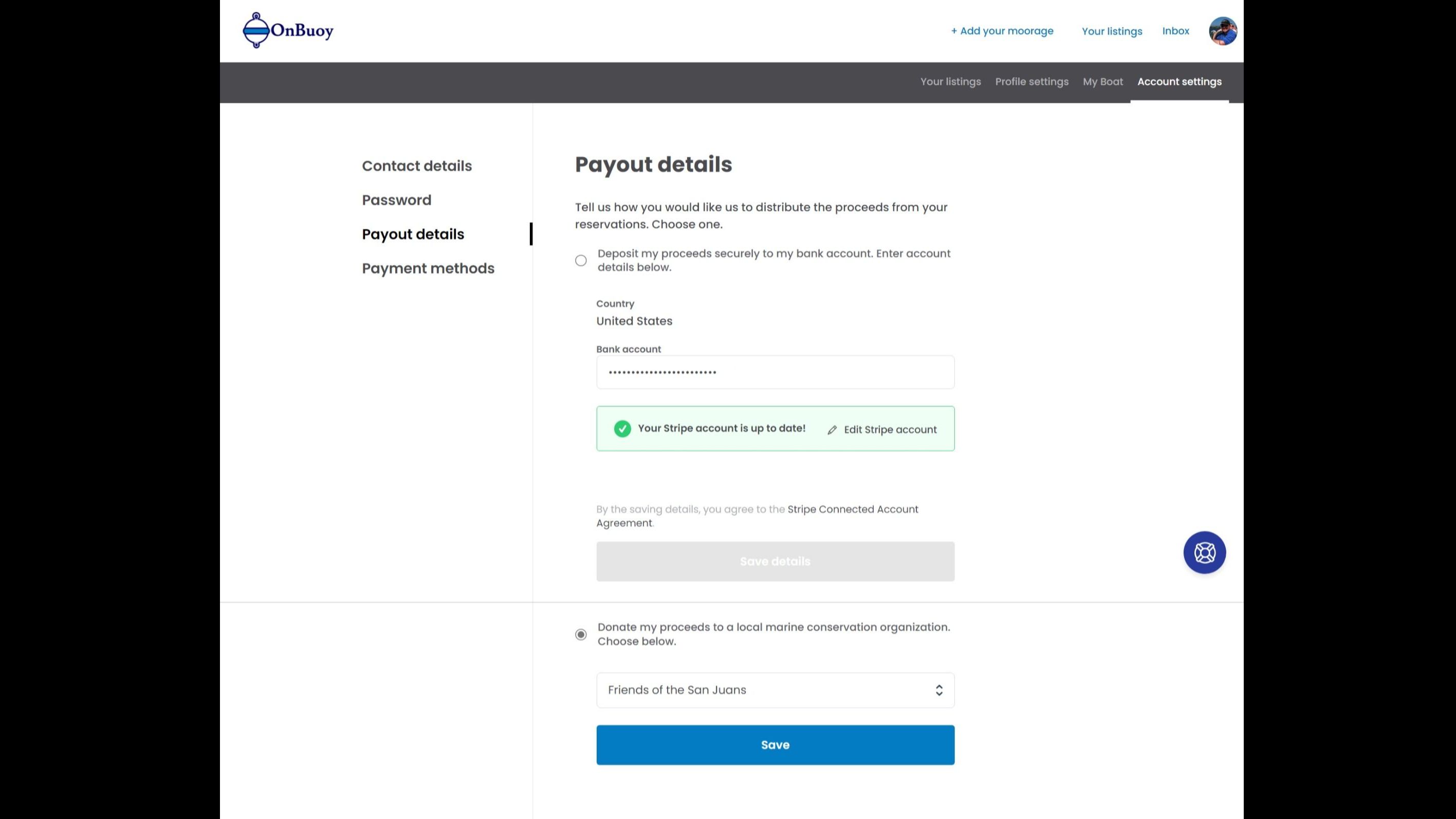Click Add your moorage
This screenshot has width=1456, height=819.
[x=1002, y=30]
